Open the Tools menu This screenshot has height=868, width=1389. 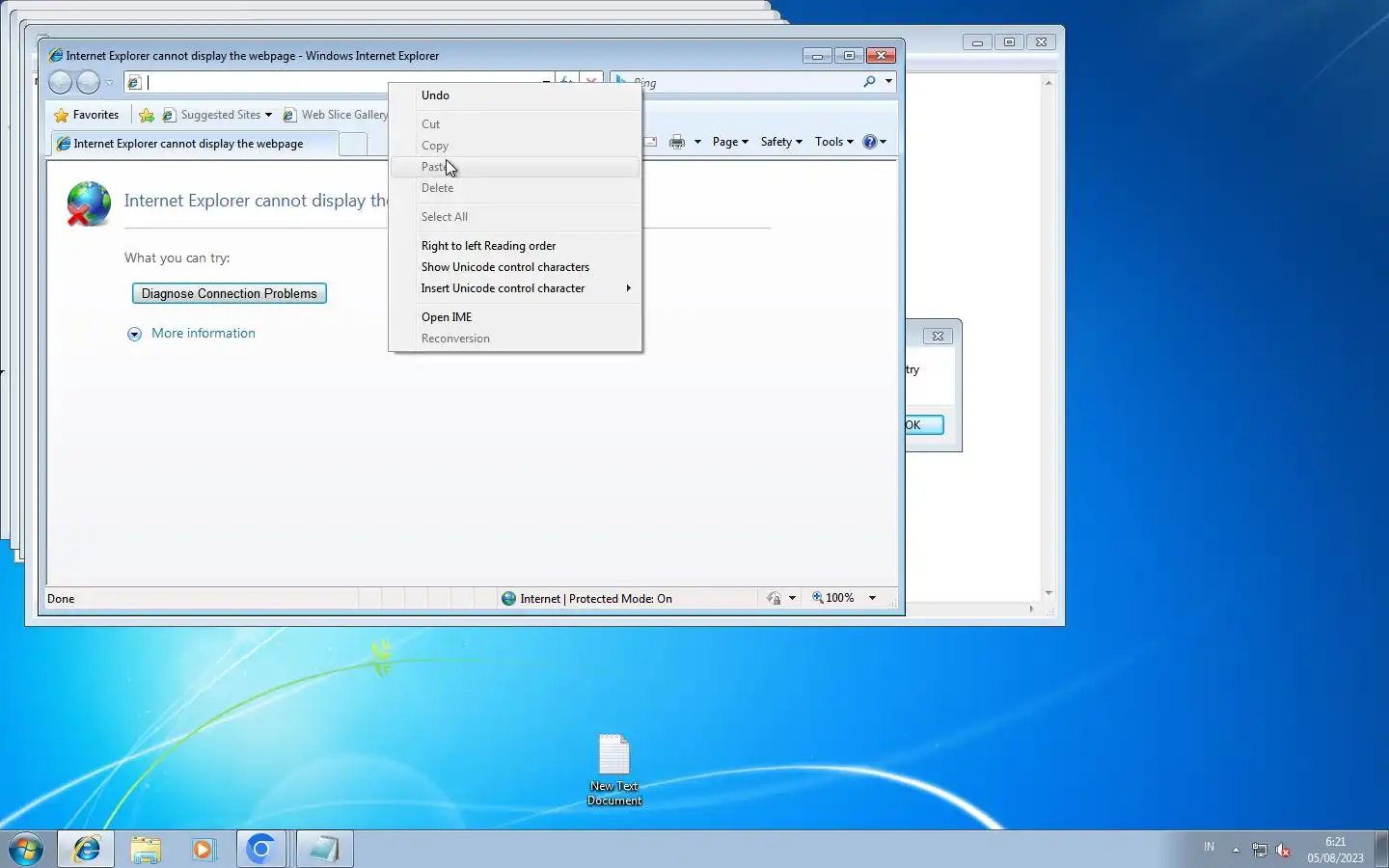(833, 142)
